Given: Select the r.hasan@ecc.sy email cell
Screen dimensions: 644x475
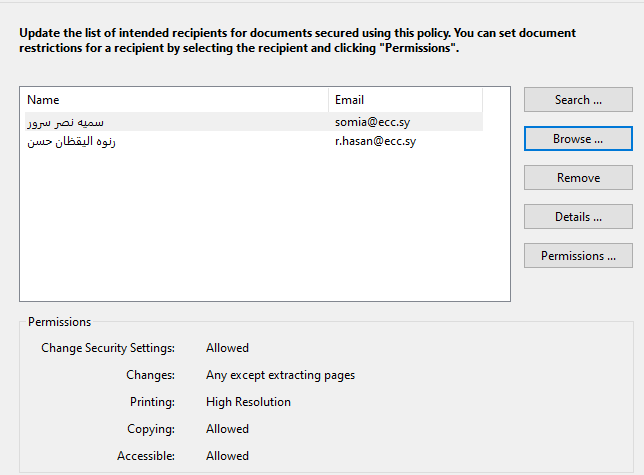Looking at the screenshot, I should [x=375, y=141].
